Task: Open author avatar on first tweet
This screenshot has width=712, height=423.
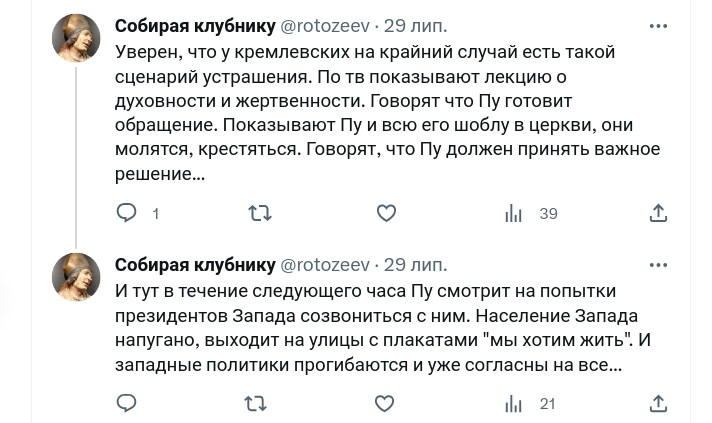Action: [76, 39]
